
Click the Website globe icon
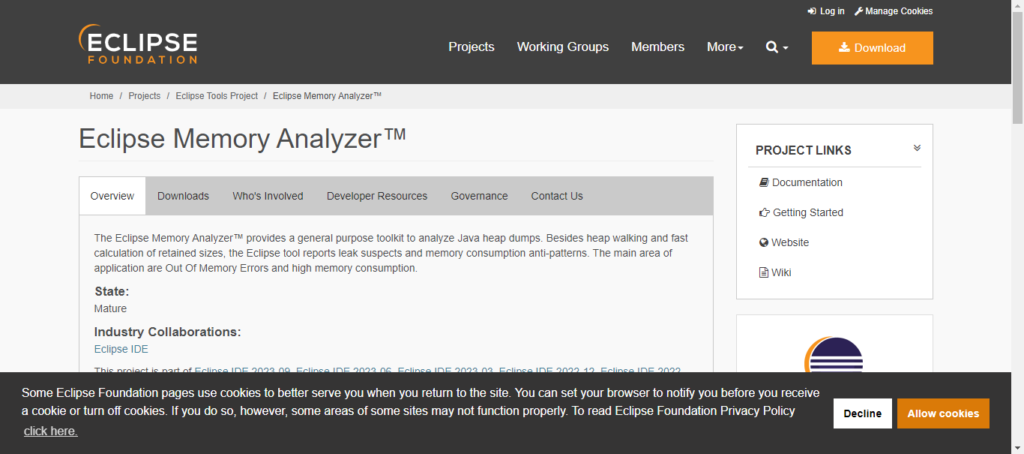765,243
